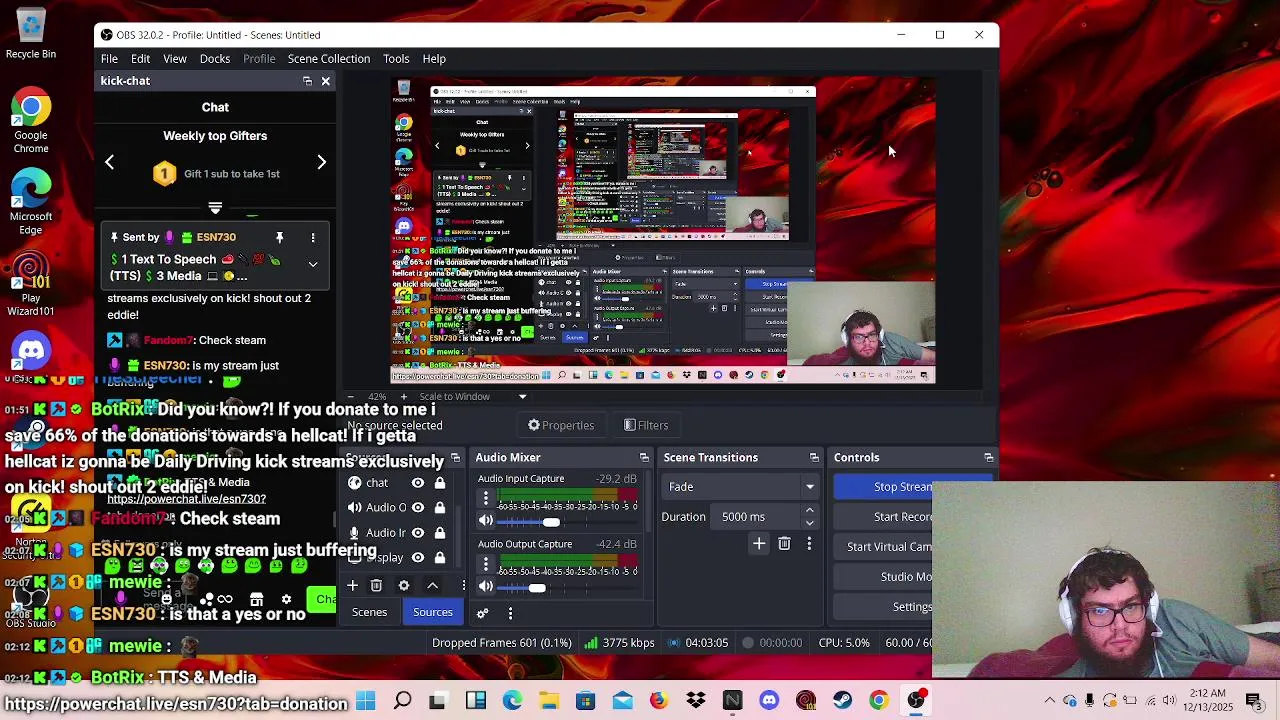Open pinned message three-dot options

coord(313,237)
